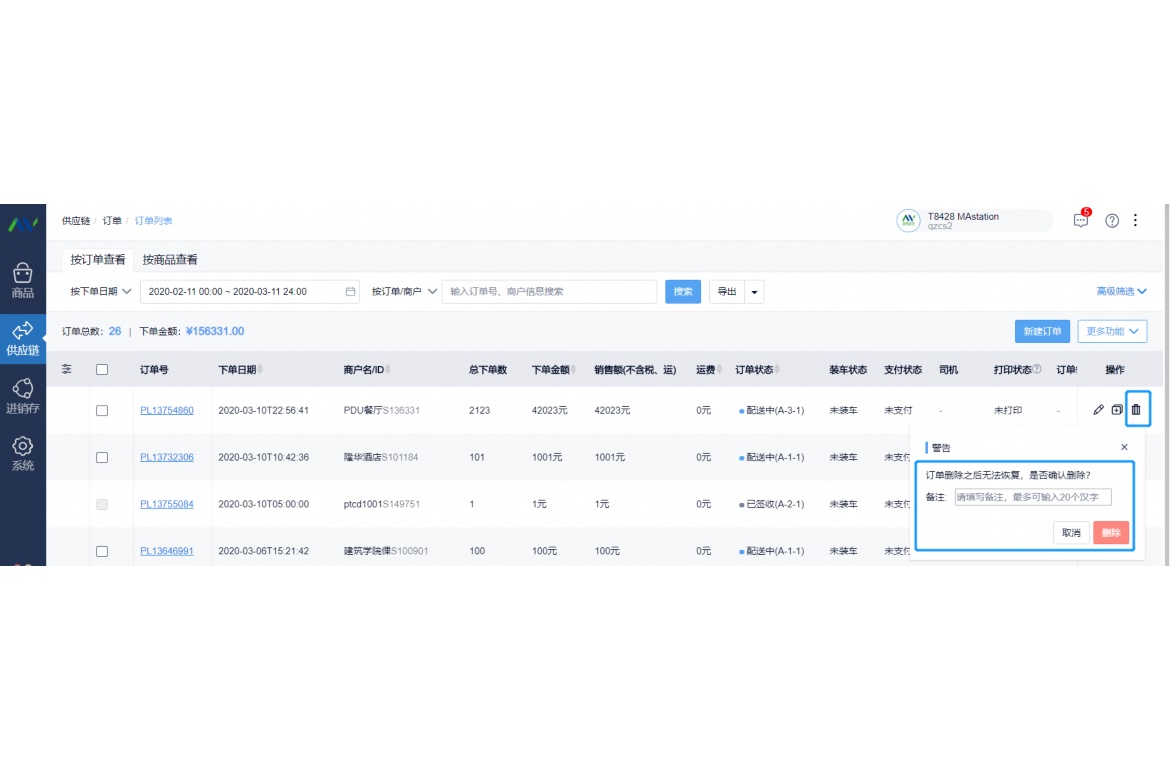Screen dimensions: 1170x770
Task: Toggle the select-all checkbox in table header
Action: coord(102,370)
